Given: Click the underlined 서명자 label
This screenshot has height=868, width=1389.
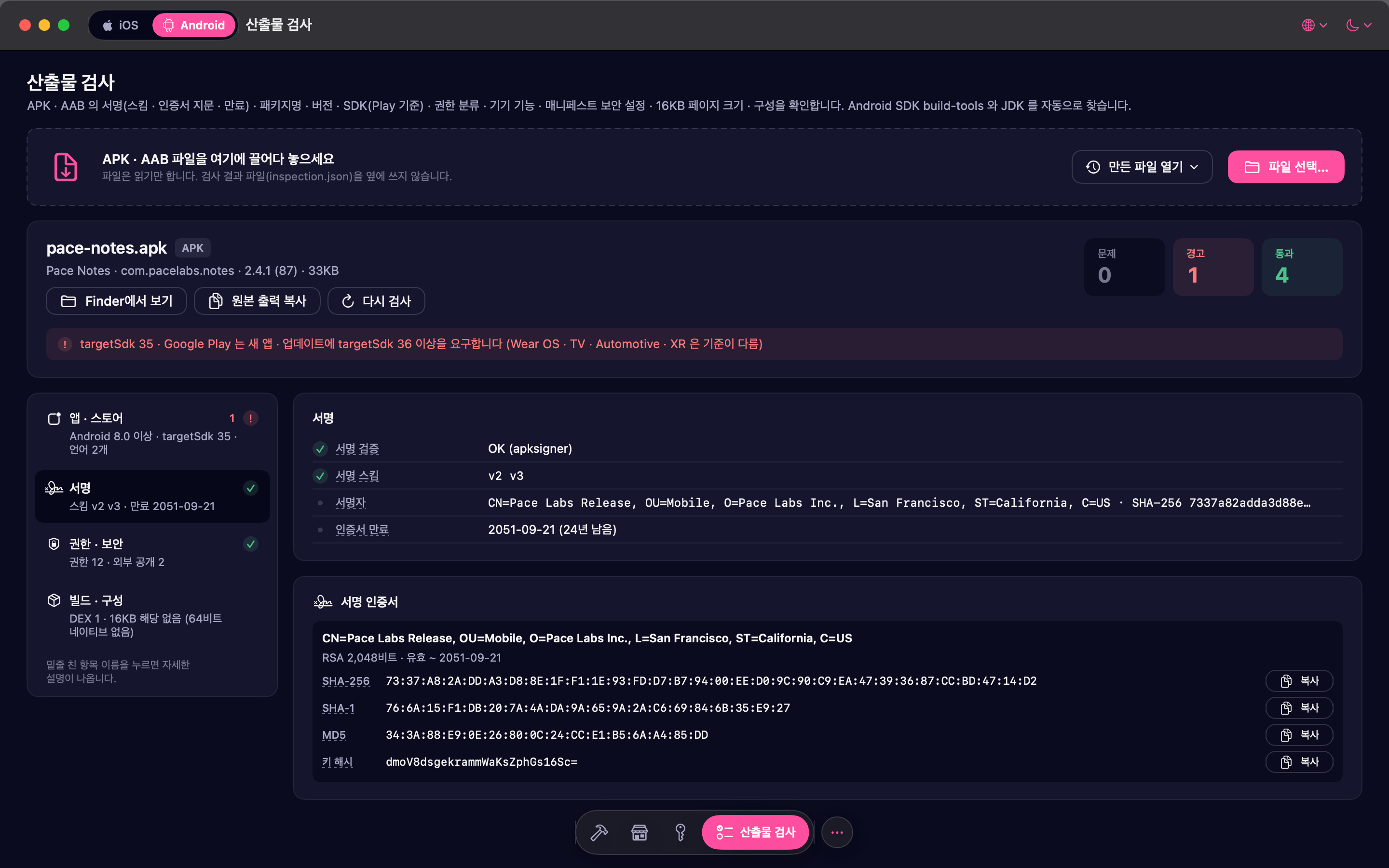Looking at the screenshot, I should (x=351, y=502).
